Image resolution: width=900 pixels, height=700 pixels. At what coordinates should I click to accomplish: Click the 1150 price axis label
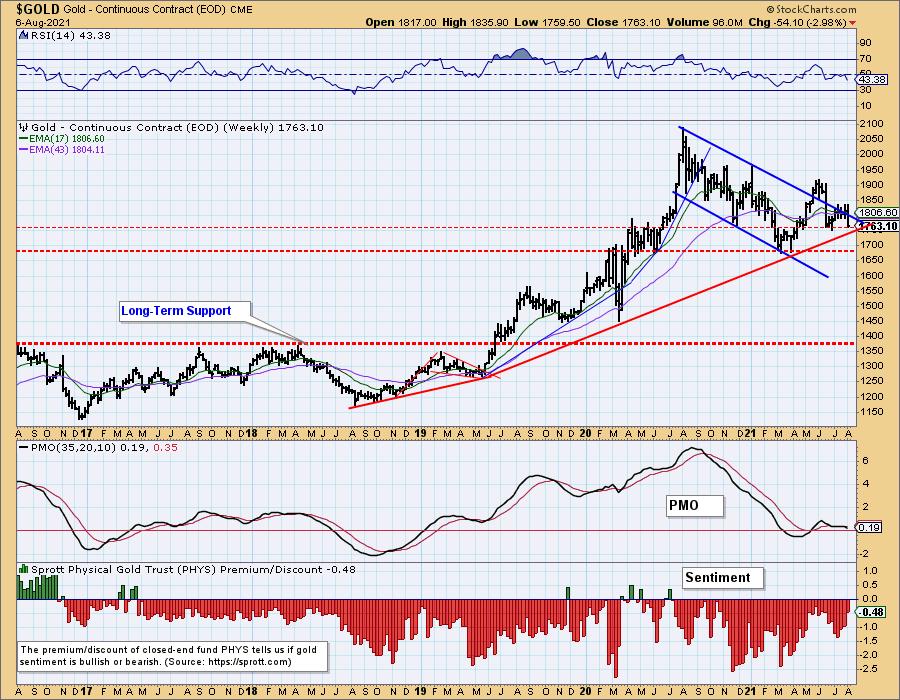(872, 412)
